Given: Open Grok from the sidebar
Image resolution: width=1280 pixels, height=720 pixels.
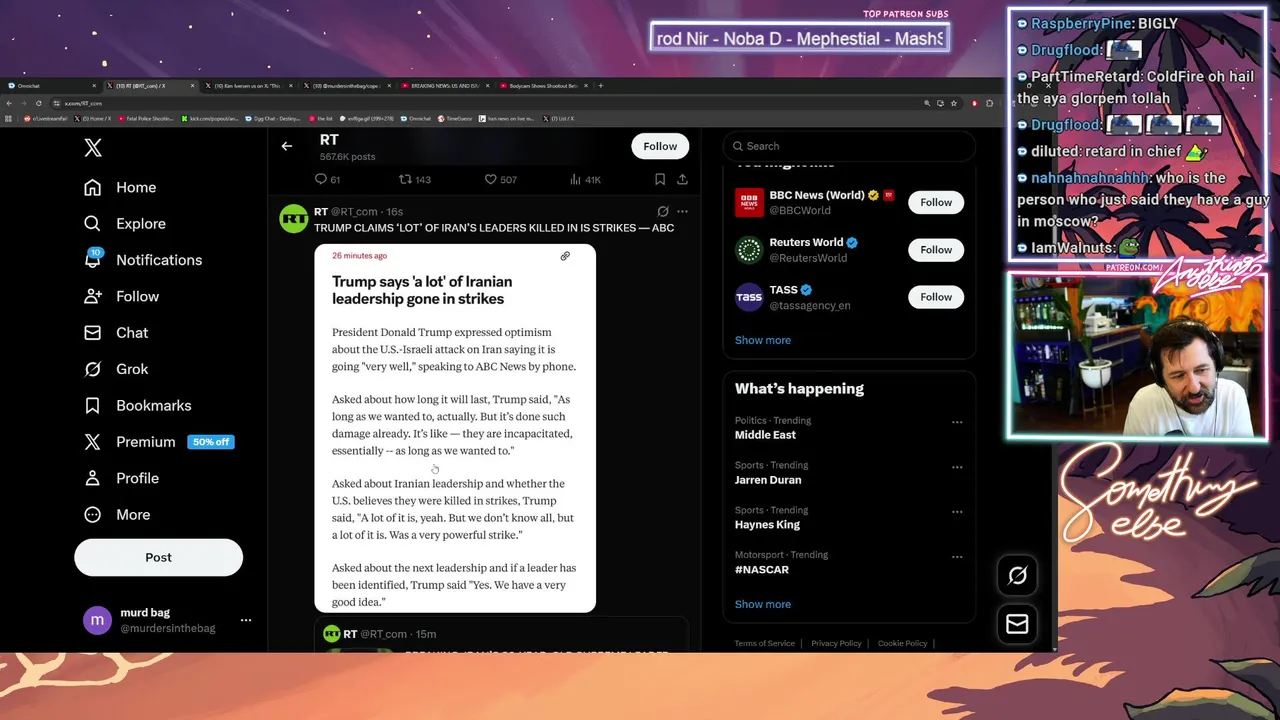Looking at the screenshot, I should [116, 369].
